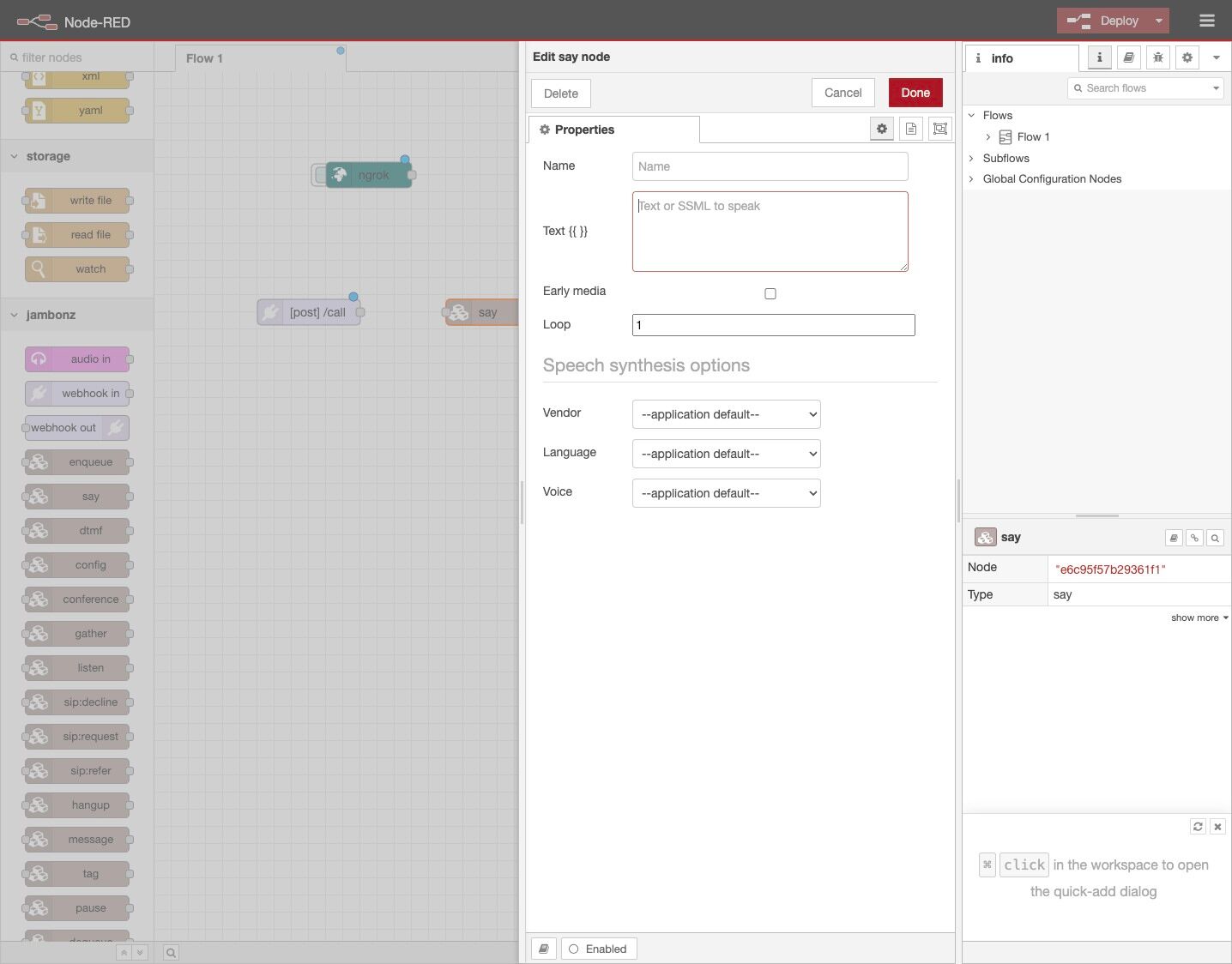Open the zoom search icon at workspace bottom
The image size is (1232, 964).
coord(171,952)
